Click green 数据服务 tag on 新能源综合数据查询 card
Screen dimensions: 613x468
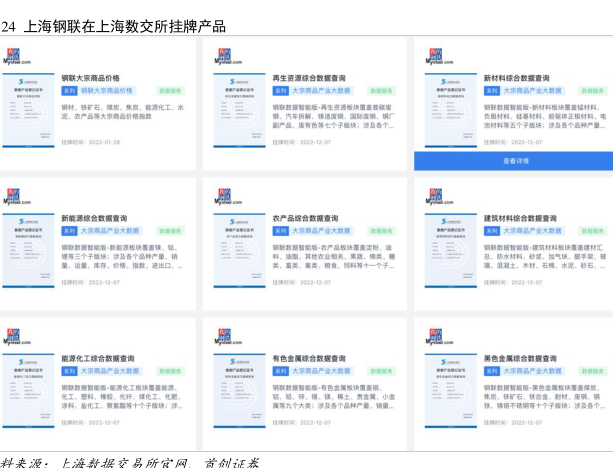click(x=170, y=231)
